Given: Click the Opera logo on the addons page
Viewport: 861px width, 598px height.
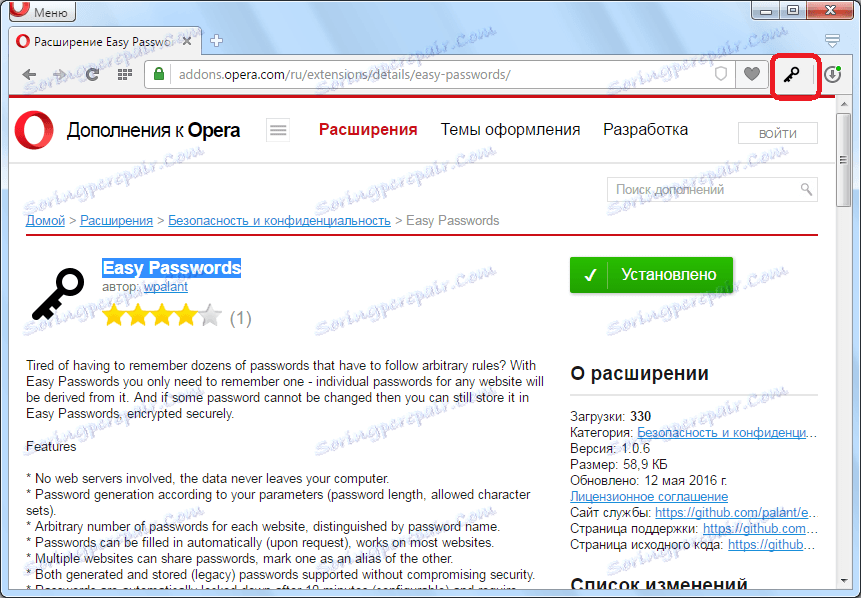Looking at the screenshot, I should 33,130.
